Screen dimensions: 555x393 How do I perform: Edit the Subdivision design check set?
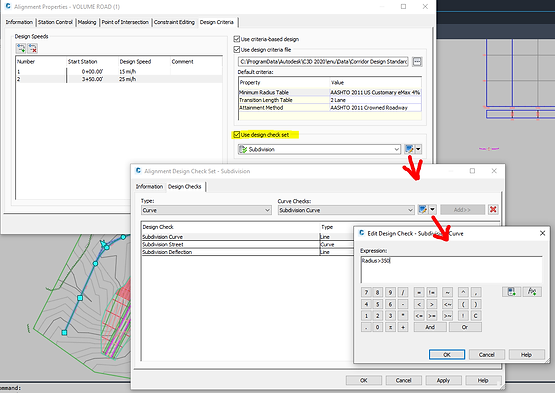[409, 149]
